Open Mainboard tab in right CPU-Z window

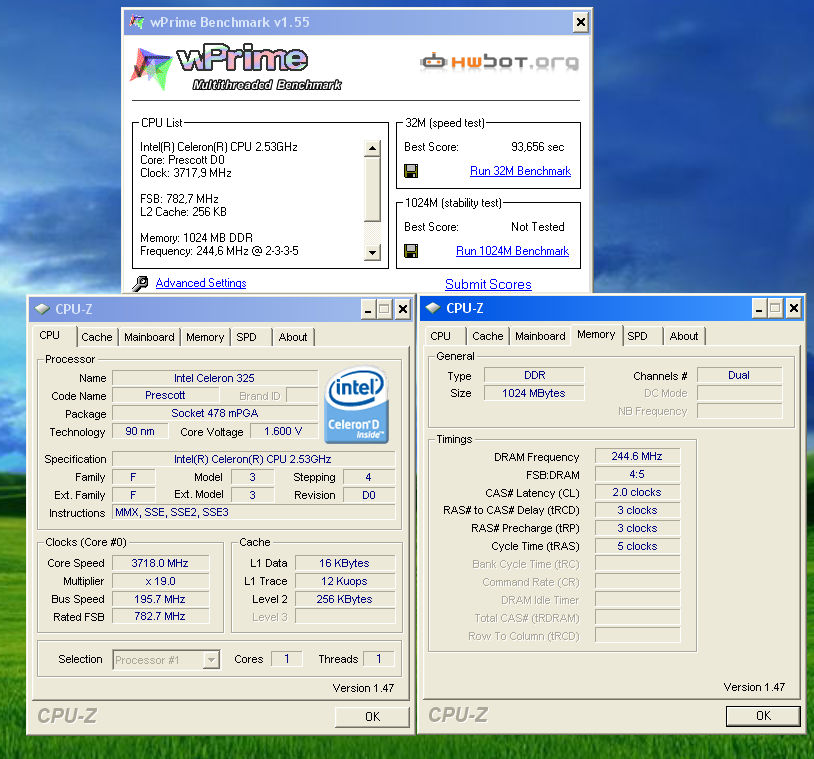pos(540,336)
